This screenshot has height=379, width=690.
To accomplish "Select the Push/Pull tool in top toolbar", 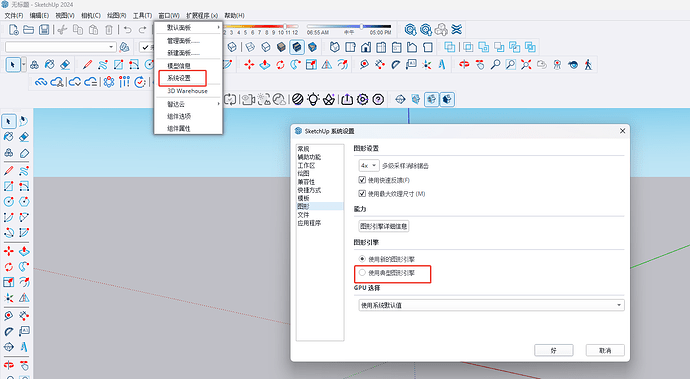I will (x=264, y=65).
